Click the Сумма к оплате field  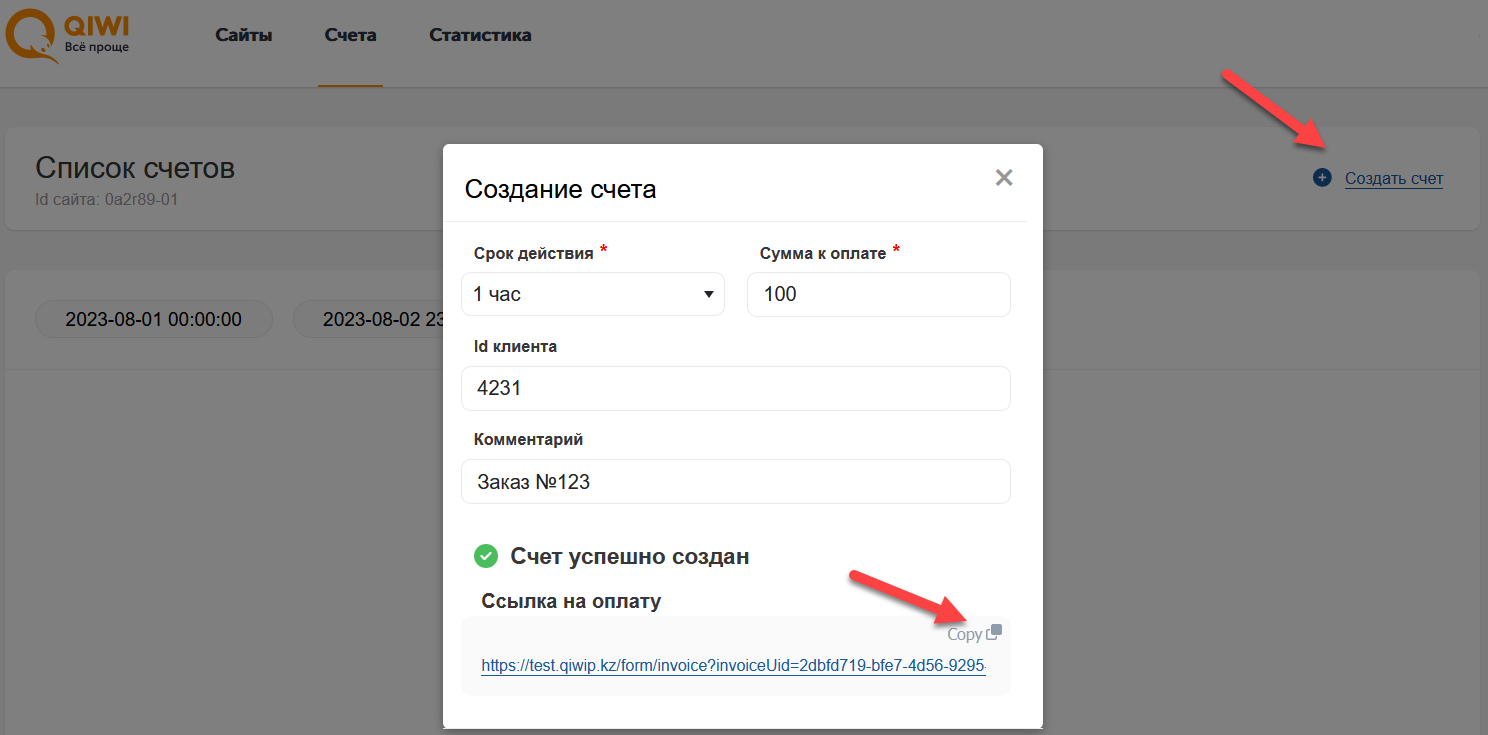click(879, 294)
